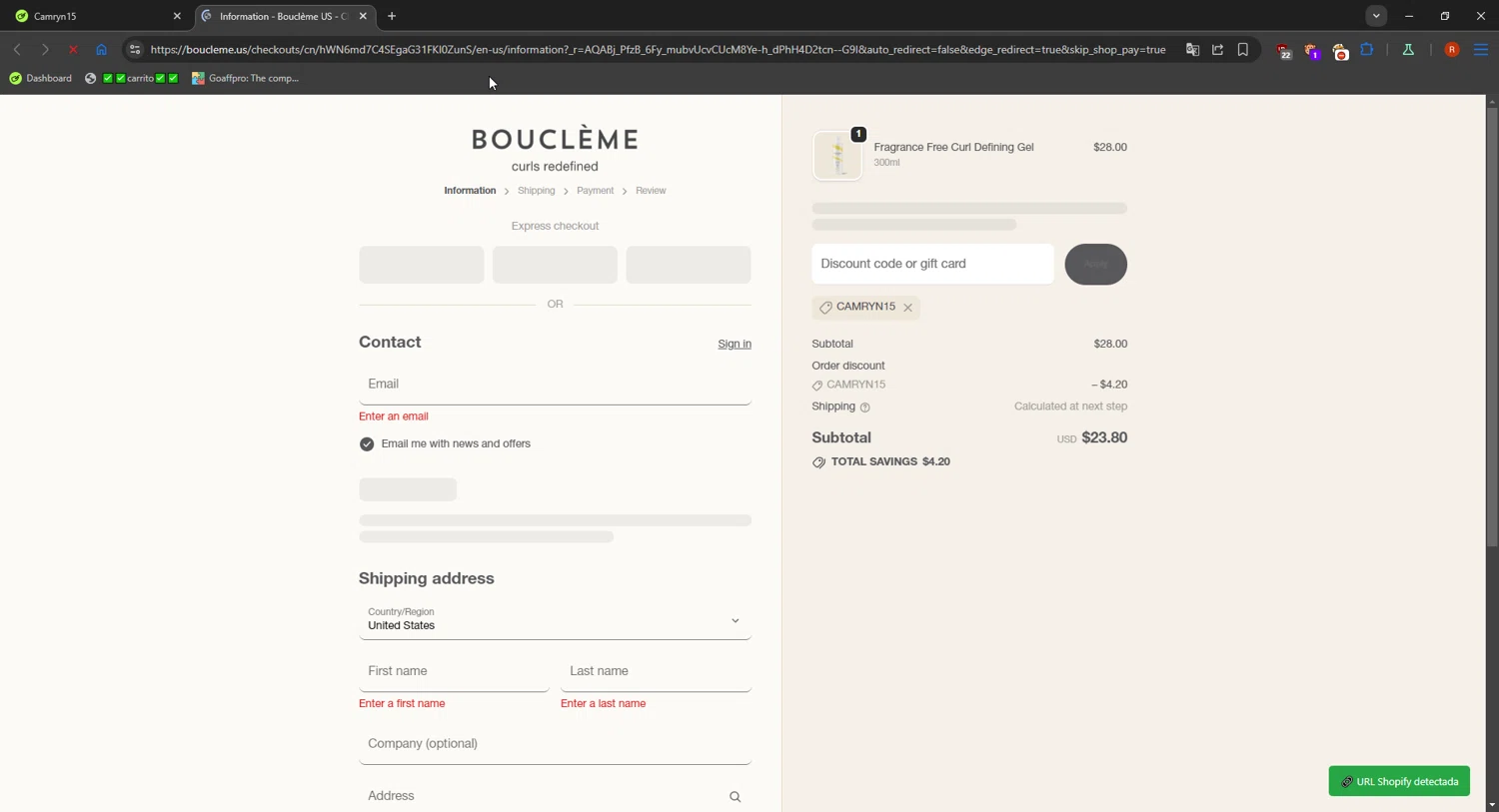Screen dimensions: 1499x812
Task: Open the tab search dropdown arrow
Action: 1376,16
